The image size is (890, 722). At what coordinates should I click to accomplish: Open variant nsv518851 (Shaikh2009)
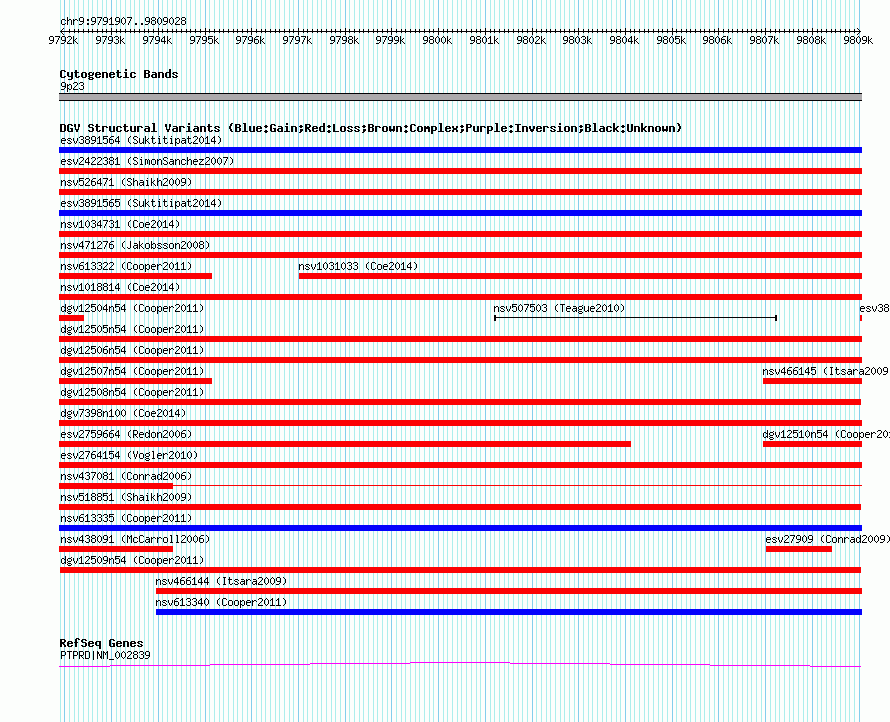click(126, 497)
